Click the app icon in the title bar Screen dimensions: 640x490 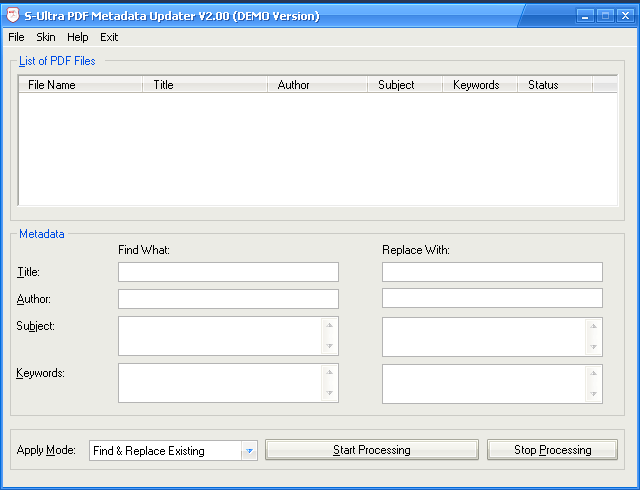13,16
